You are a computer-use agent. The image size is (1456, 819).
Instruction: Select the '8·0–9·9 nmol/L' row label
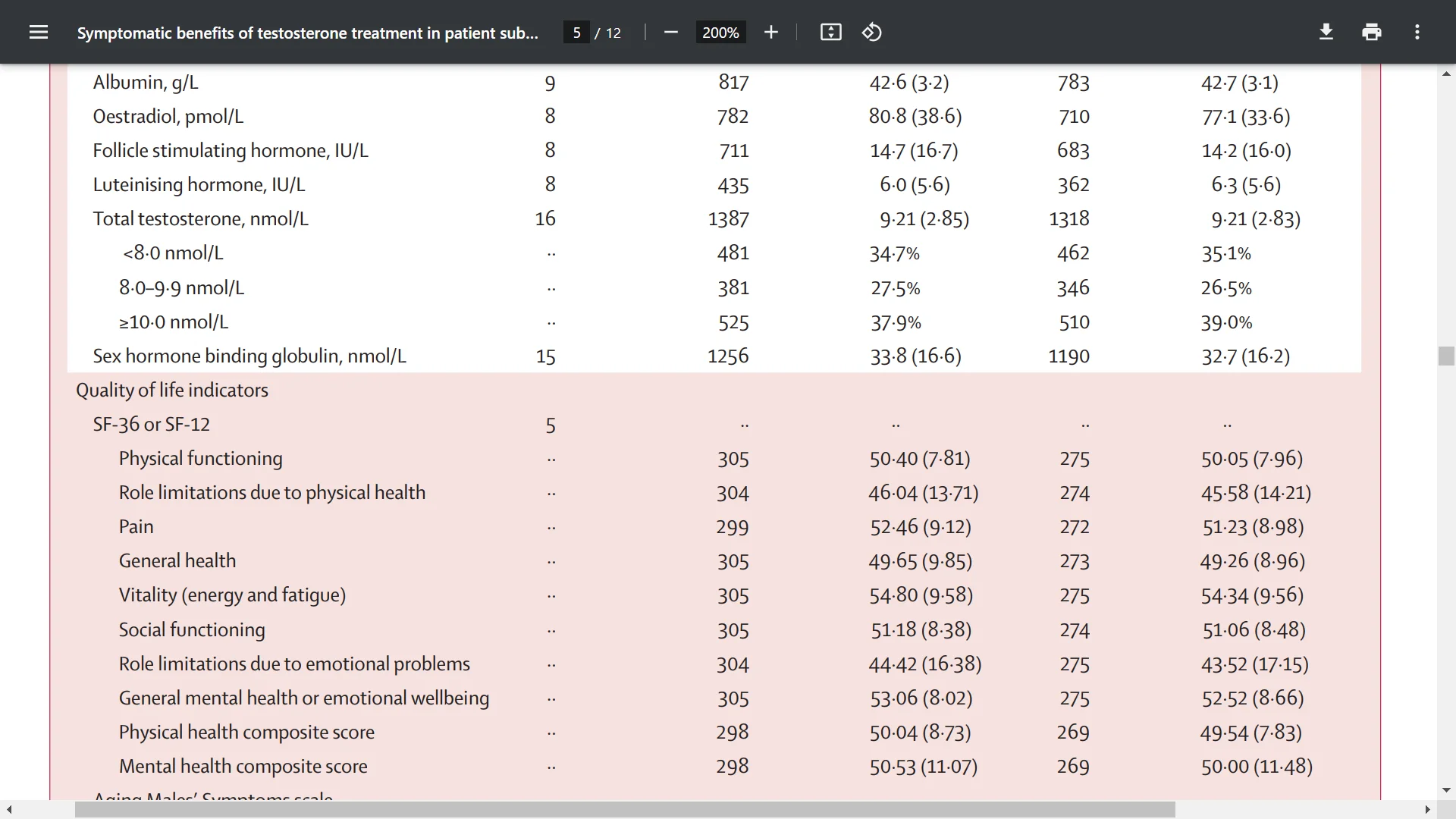[181, 288]
